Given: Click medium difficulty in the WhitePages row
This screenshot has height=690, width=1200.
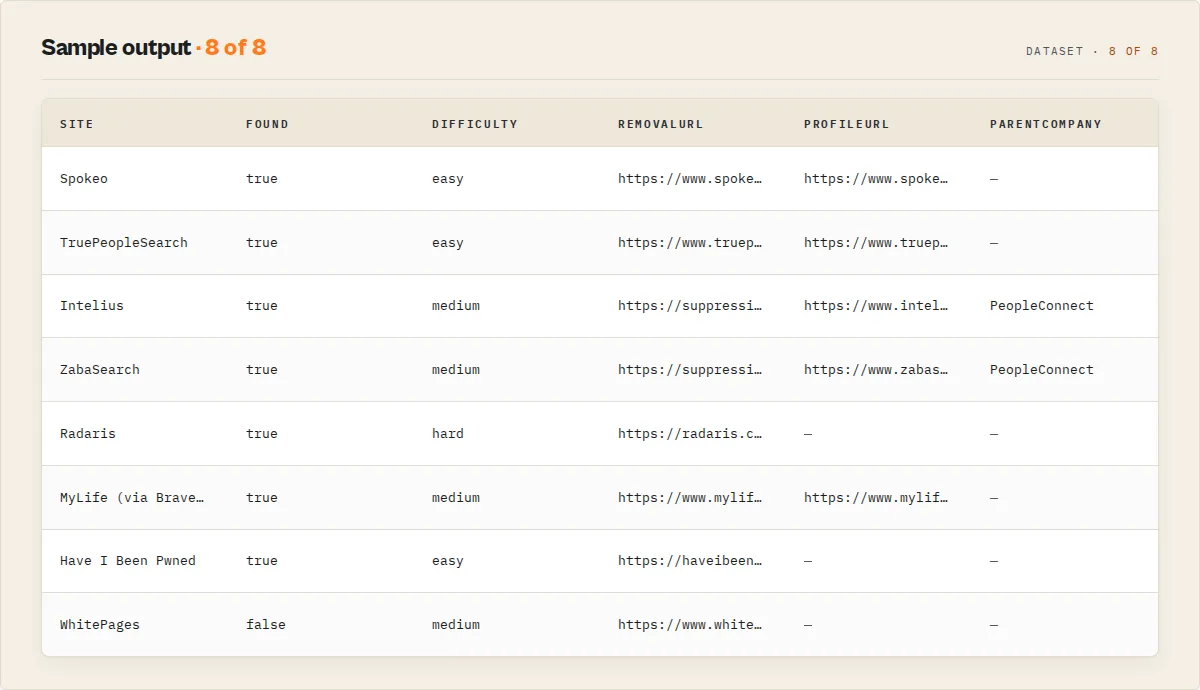Looking at the screenshot, I should click(x=456, y=625).
